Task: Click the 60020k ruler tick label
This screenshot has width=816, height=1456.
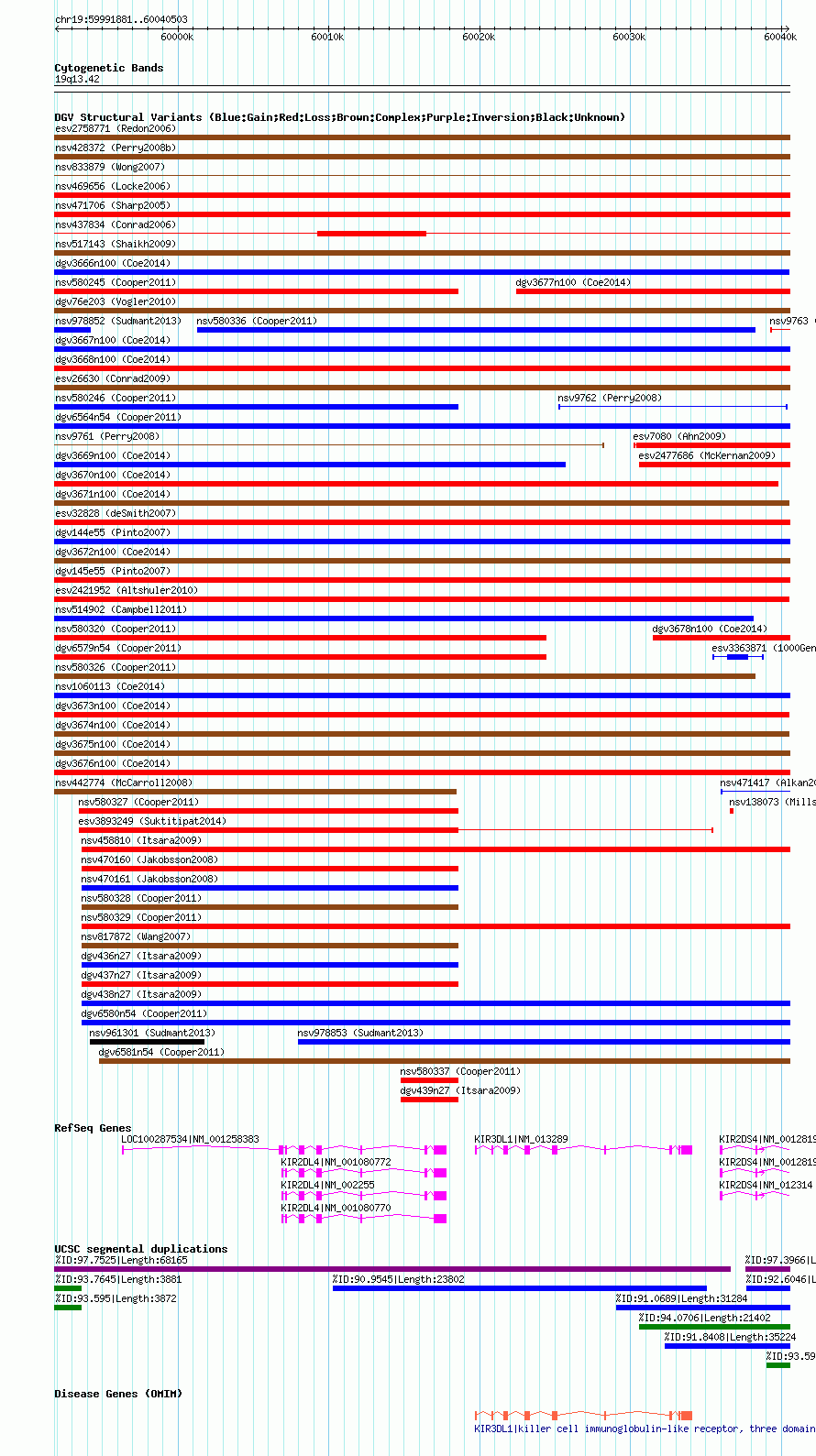Action: tap(478, 37)
